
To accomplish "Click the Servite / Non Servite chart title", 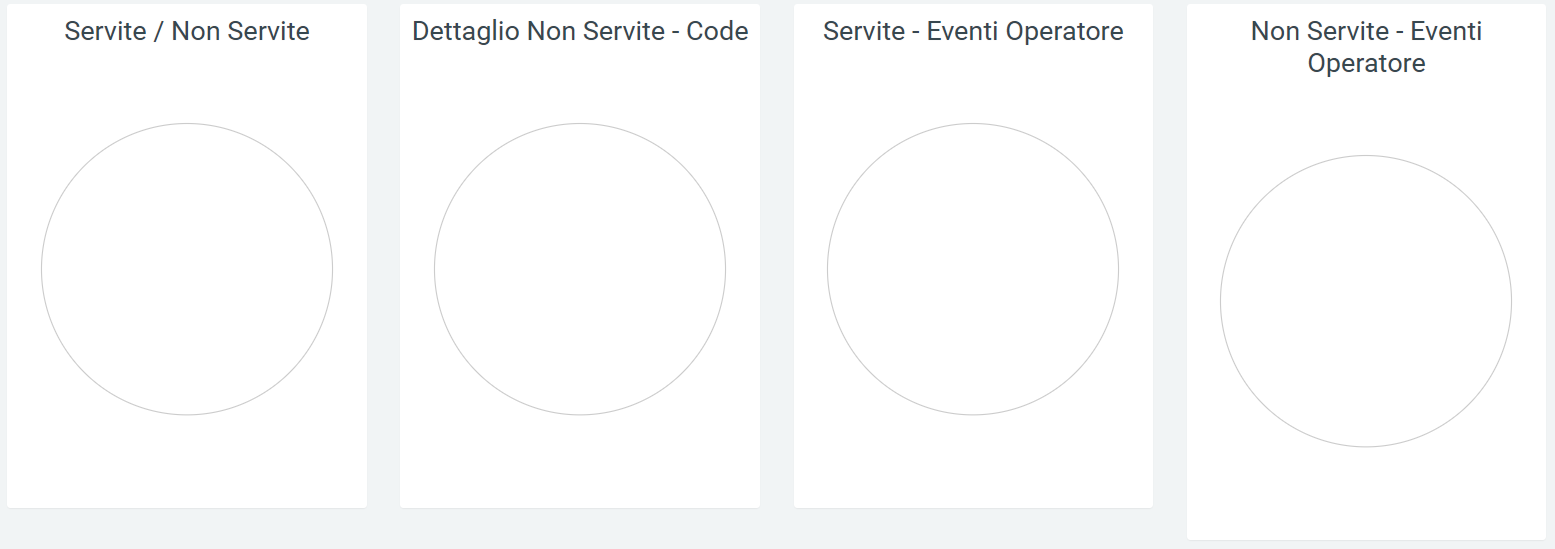I will tap(187, 31).
